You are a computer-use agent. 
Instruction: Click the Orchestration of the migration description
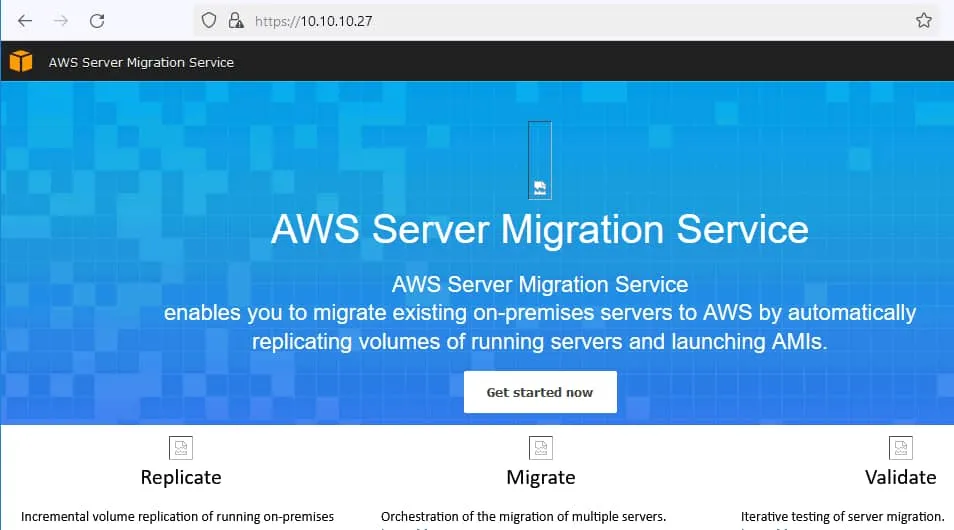[x=523, y=517]
